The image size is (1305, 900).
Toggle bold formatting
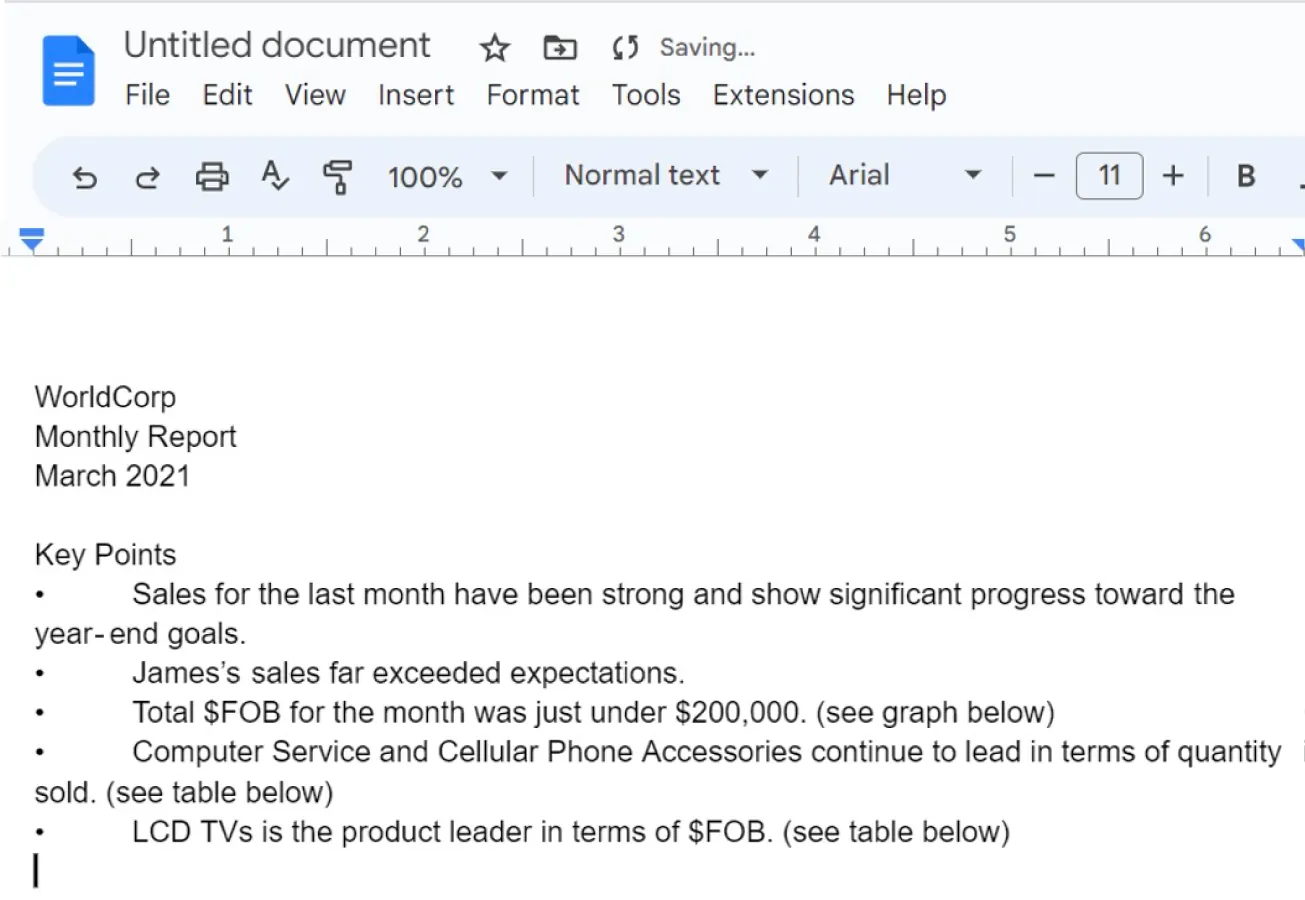(1245, 176)
